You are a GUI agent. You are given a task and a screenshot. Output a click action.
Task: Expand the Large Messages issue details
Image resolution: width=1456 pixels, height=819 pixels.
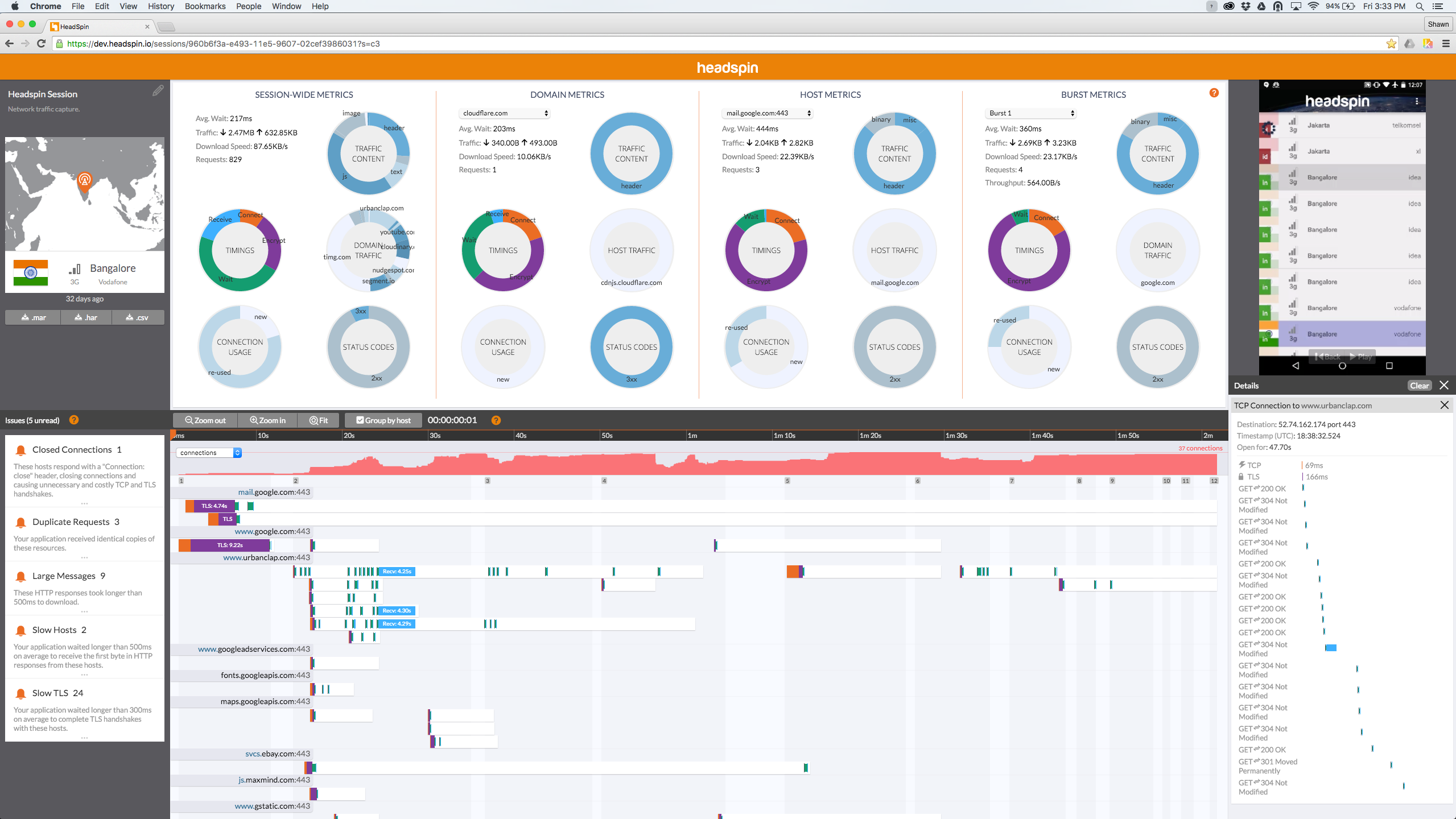pos(84,611)
